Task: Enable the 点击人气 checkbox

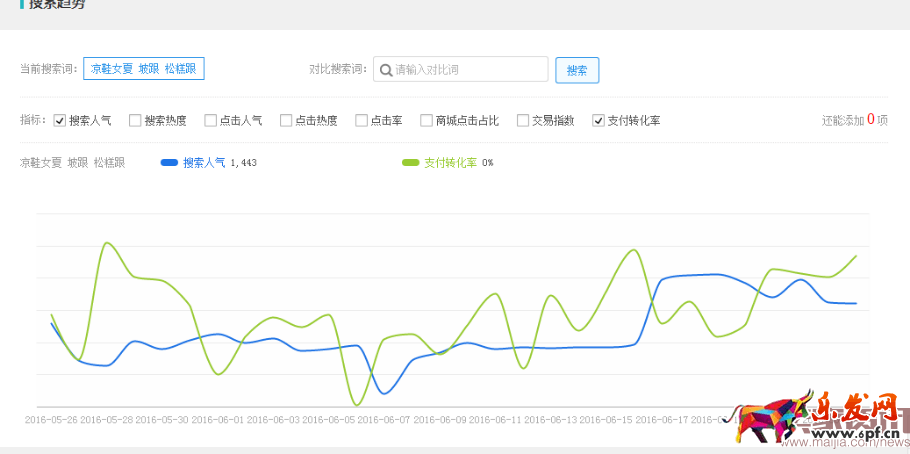Action: 210,121
